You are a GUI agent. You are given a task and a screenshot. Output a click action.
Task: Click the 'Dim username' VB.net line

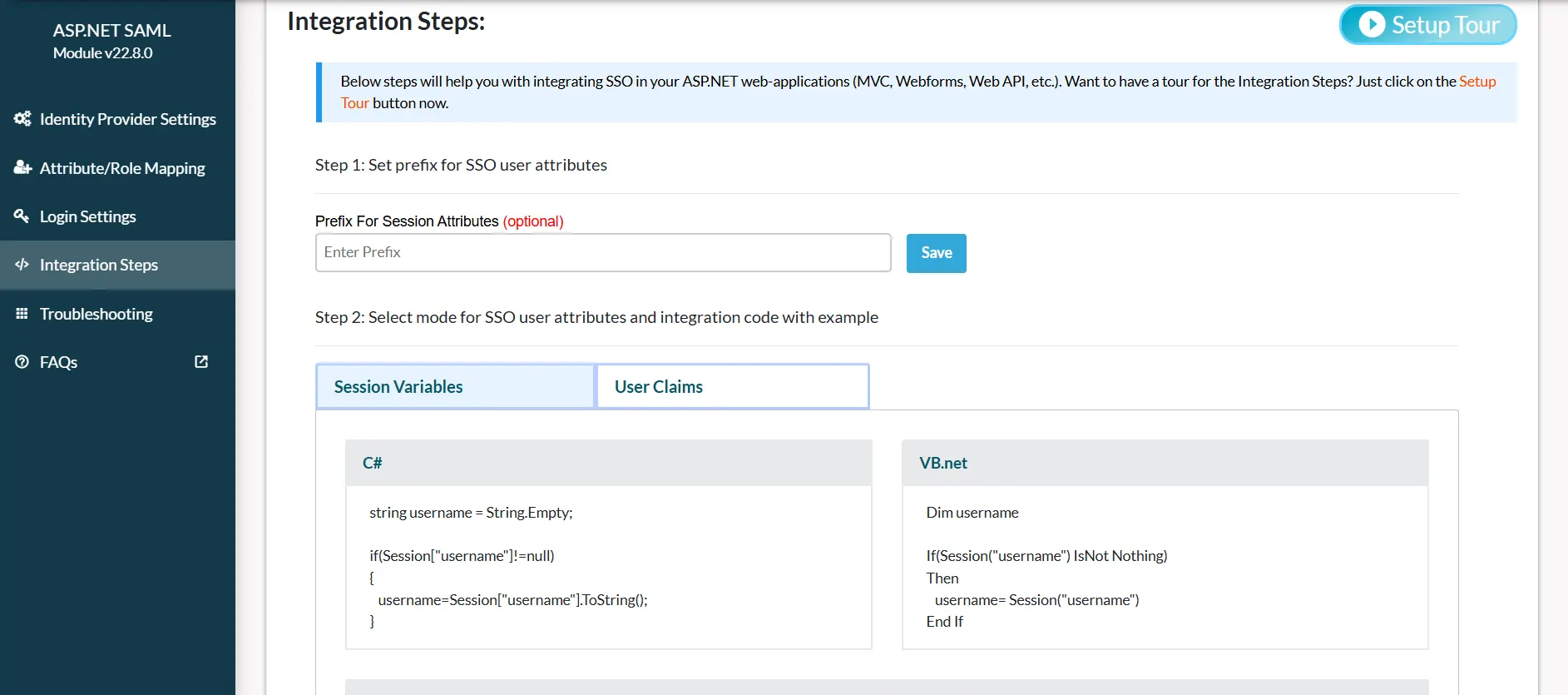(x=972, y=513)
